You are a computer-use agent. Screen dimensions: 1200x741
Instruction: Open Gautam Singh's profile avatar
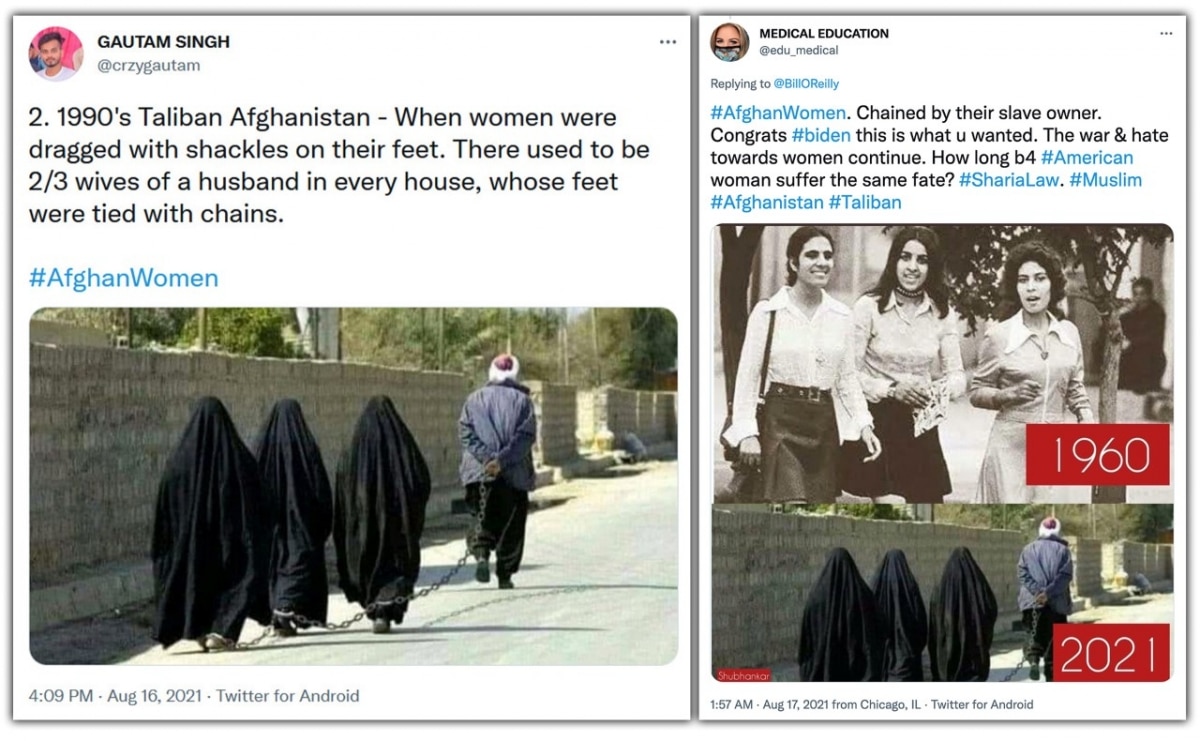[55, 54]
